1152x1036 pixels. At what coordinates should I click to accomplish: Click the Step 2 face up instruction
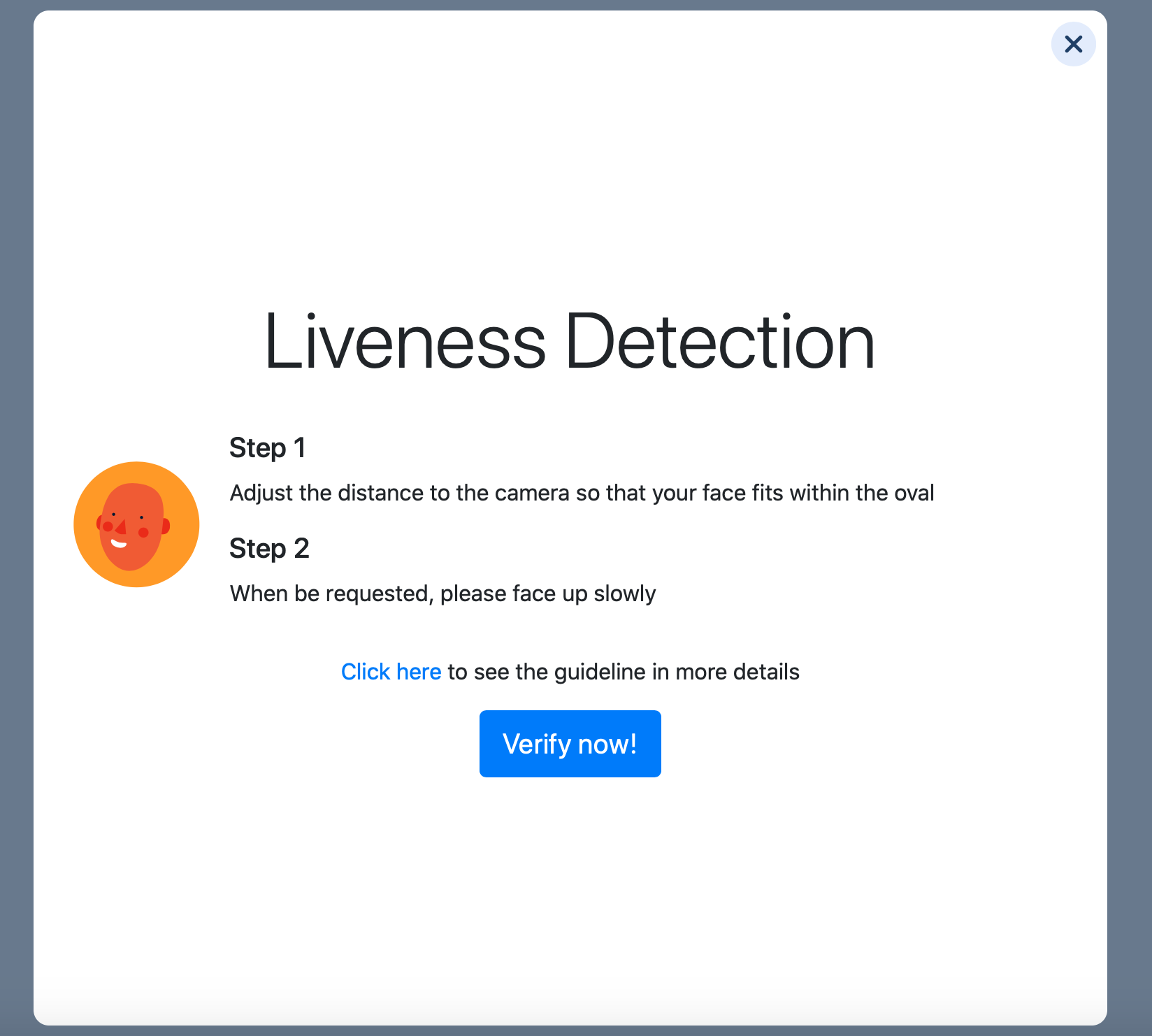(x=442, y=593)
